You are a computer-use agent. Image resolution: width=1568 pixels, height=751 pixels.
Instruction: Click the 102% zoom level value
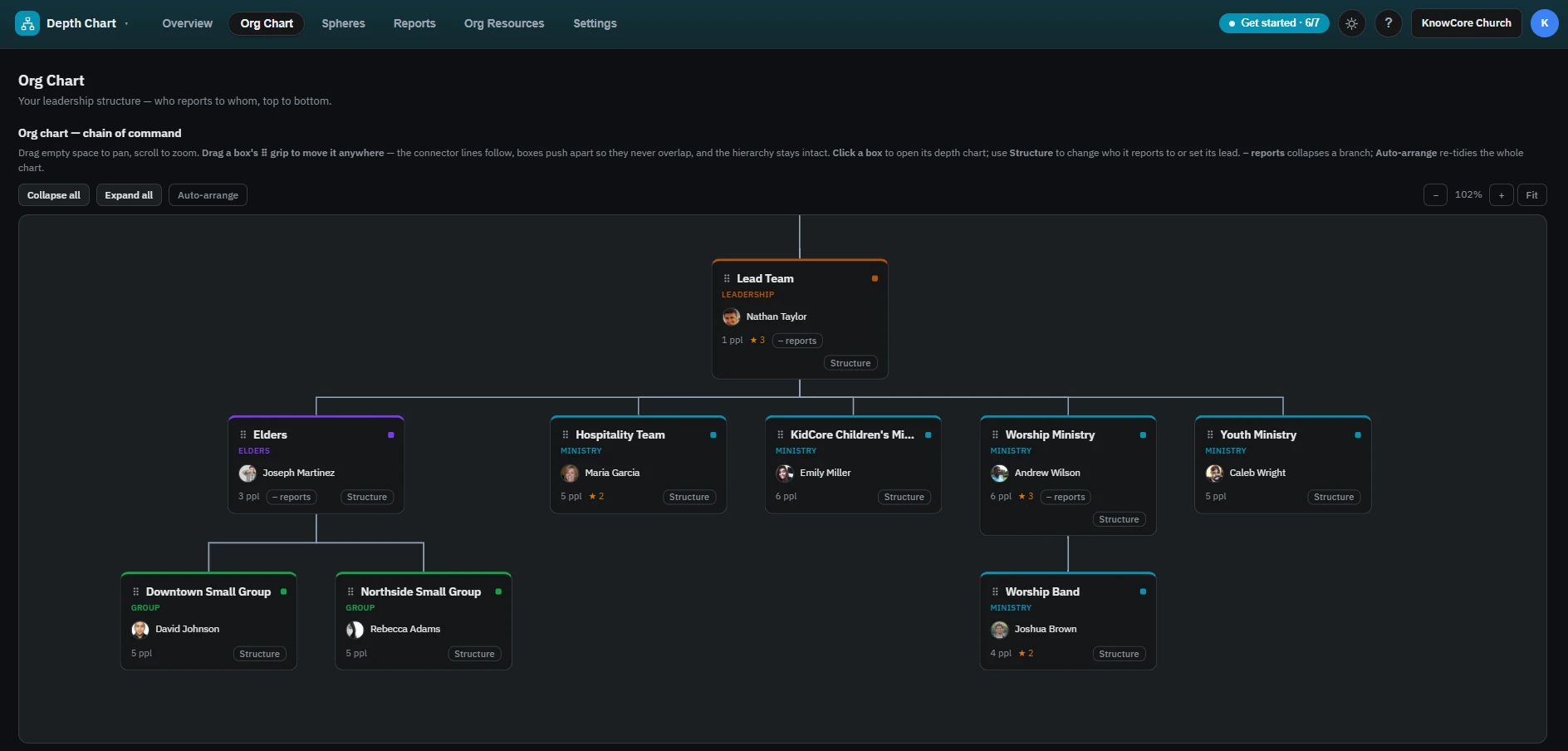1468,194
